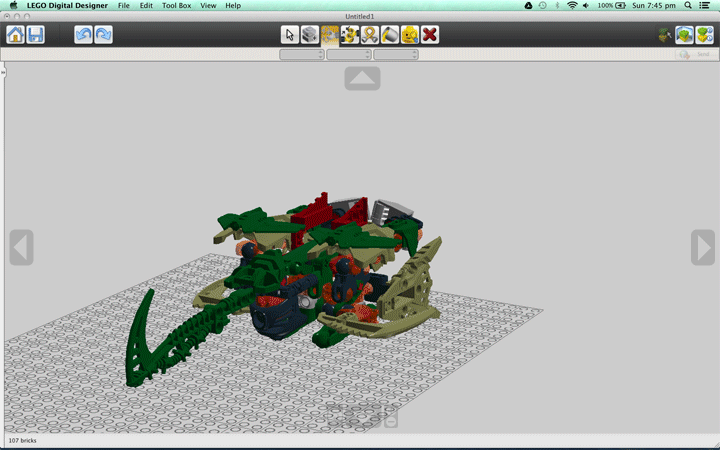Open Time Machine status icon
This screenshot has width=720, height=450.
click(543, 6)
